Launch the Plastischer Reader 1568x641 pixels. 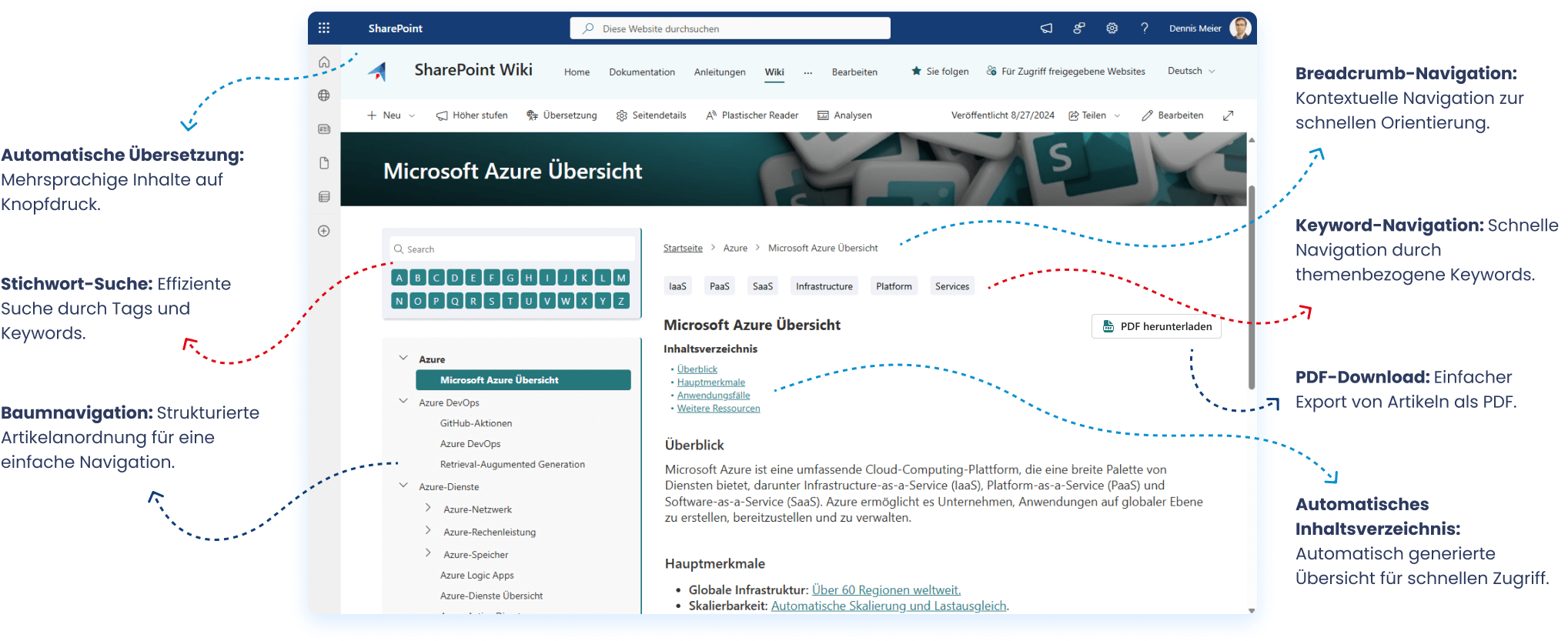pos(752,115)
